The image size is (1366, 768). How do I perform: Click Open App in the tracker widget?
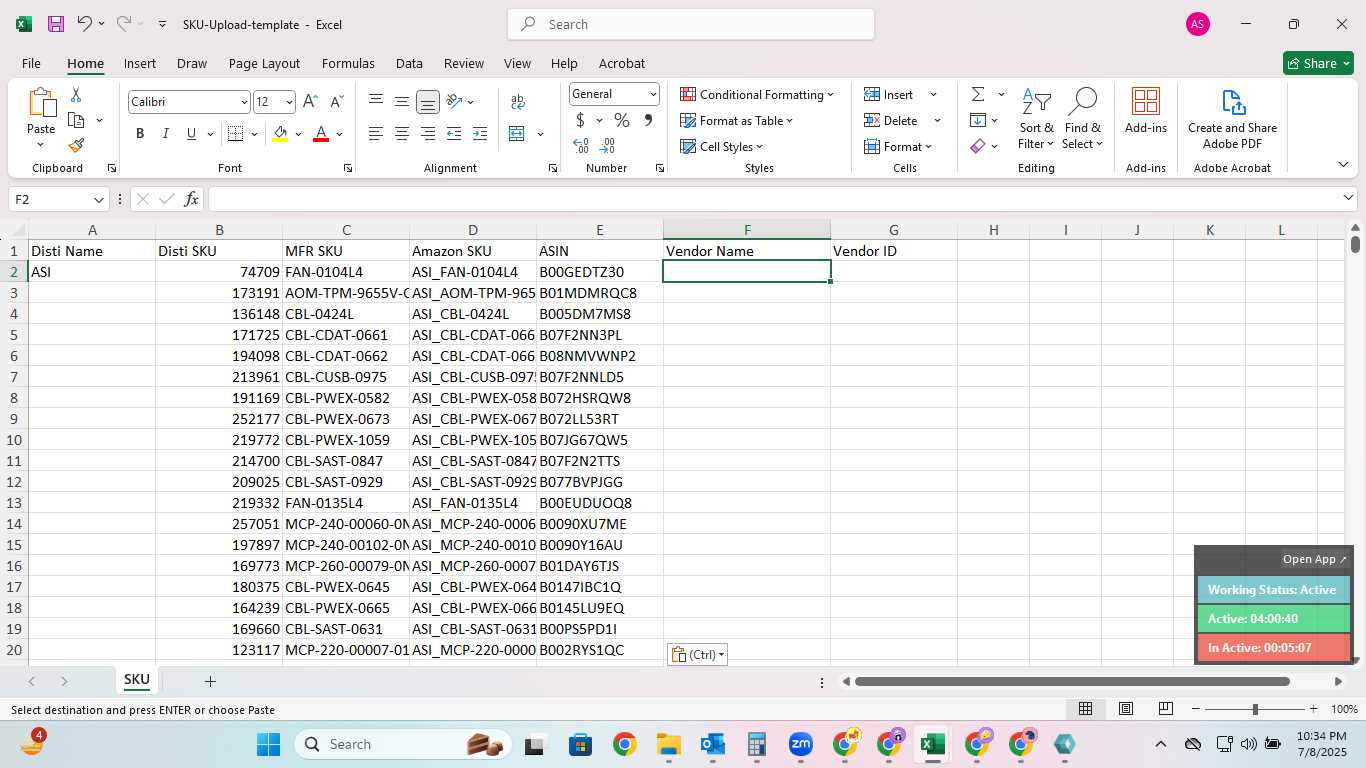1314,559
